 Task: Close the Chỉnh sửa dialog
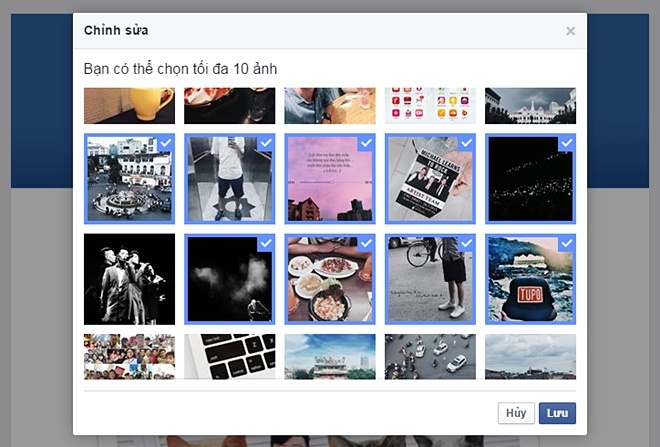coord(570,31)
